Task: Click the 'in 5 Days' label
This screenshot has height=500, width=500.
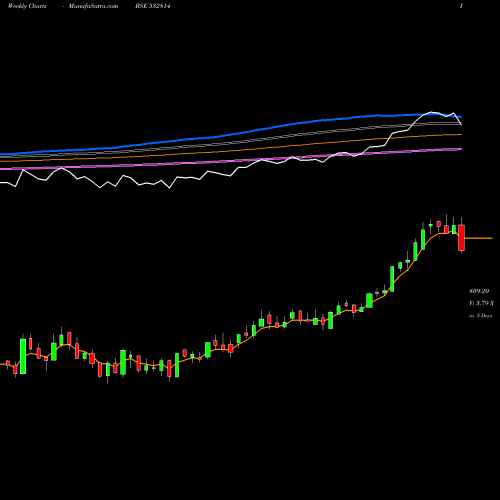Action: tap(480, 315)
